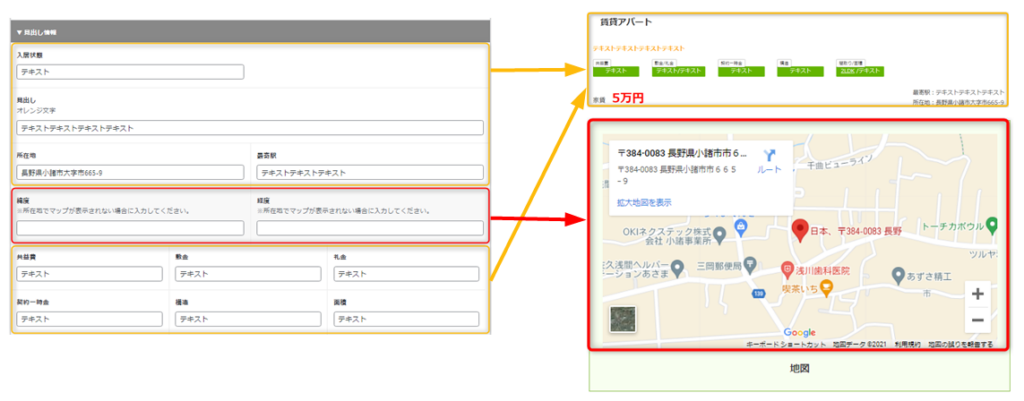The height and width of the screenshot is (401, 1024).
Task: Click the 喫茶いち cafe marker icon
Action: coord(826,288)
